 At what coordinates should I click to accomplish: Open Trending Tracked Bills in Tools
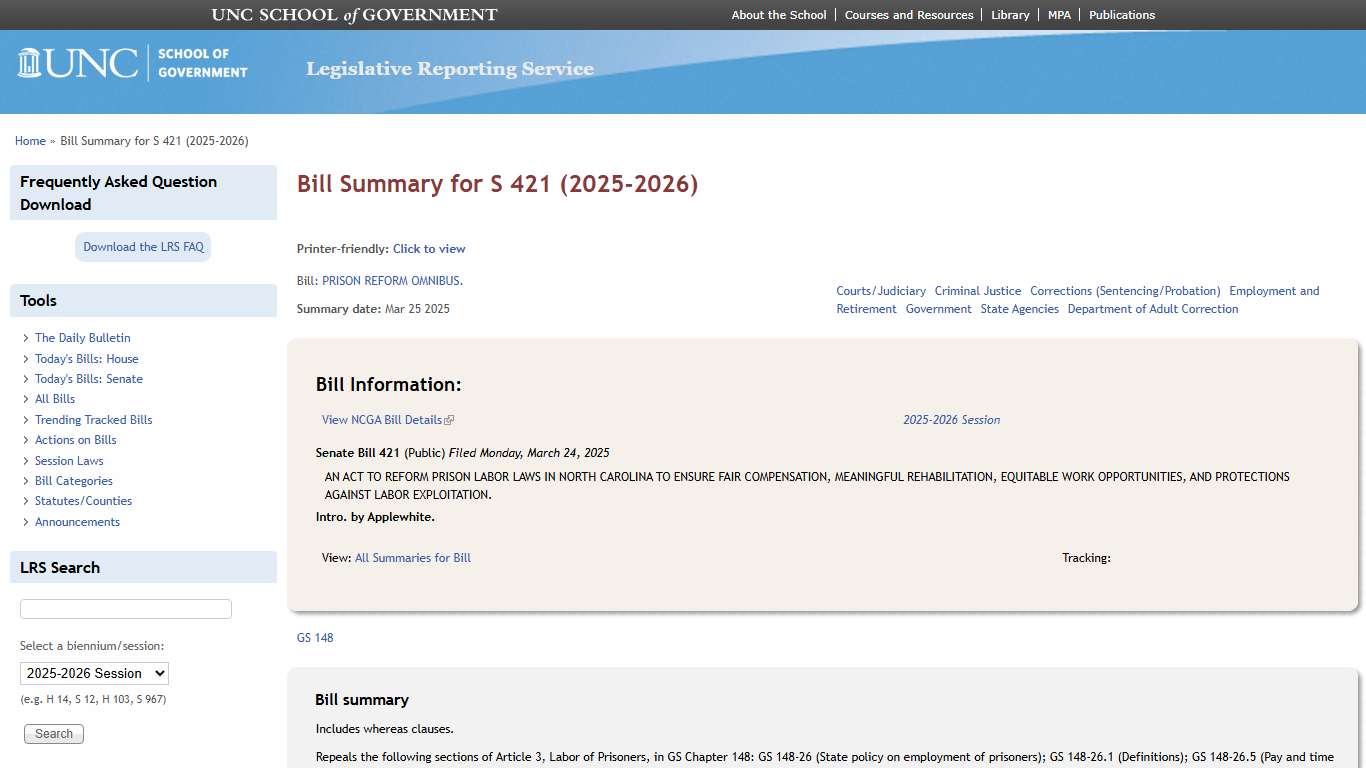[x=93, y=419]
